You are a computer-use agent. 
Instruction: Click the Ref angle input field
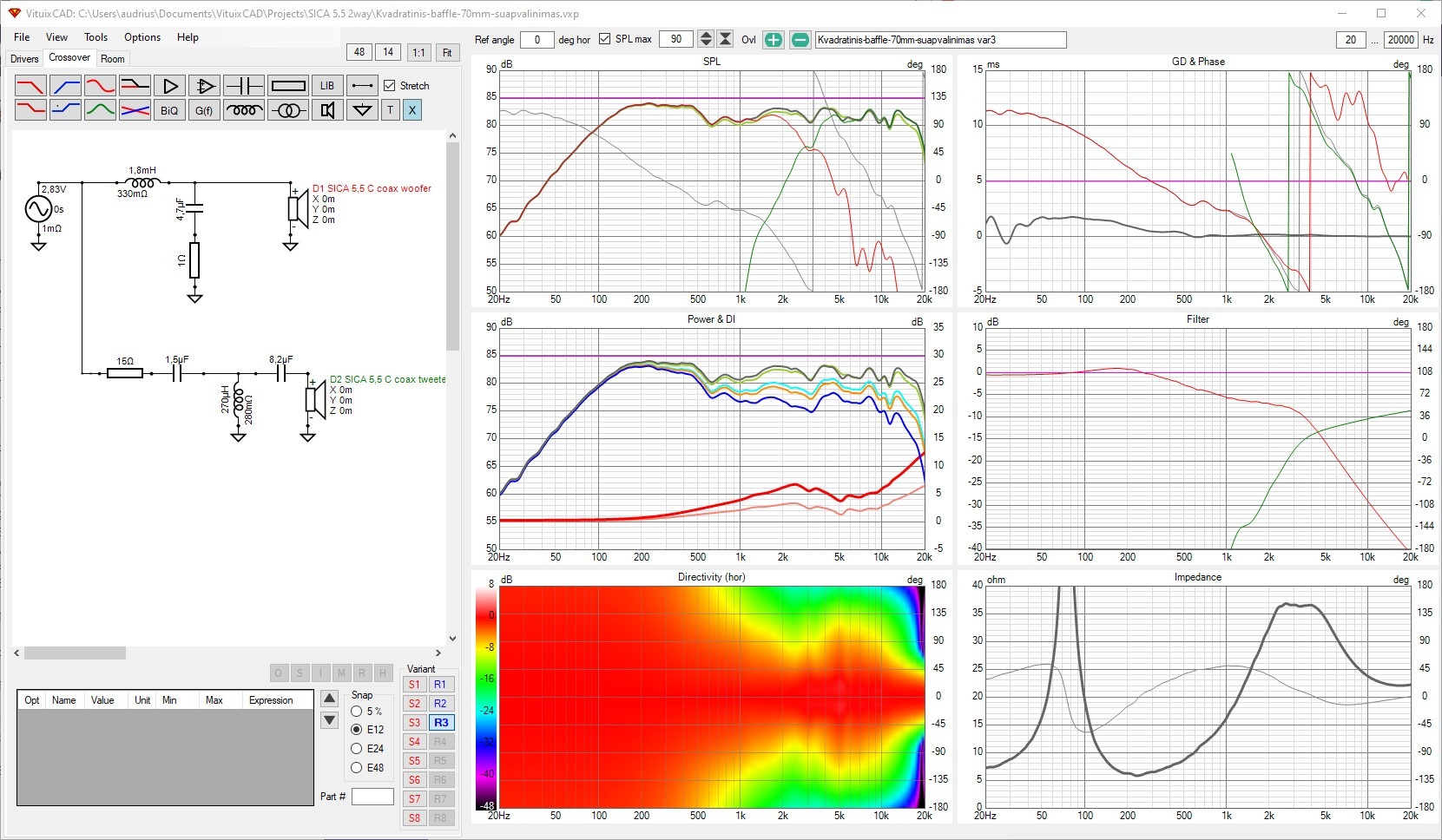tap(537, 40)
